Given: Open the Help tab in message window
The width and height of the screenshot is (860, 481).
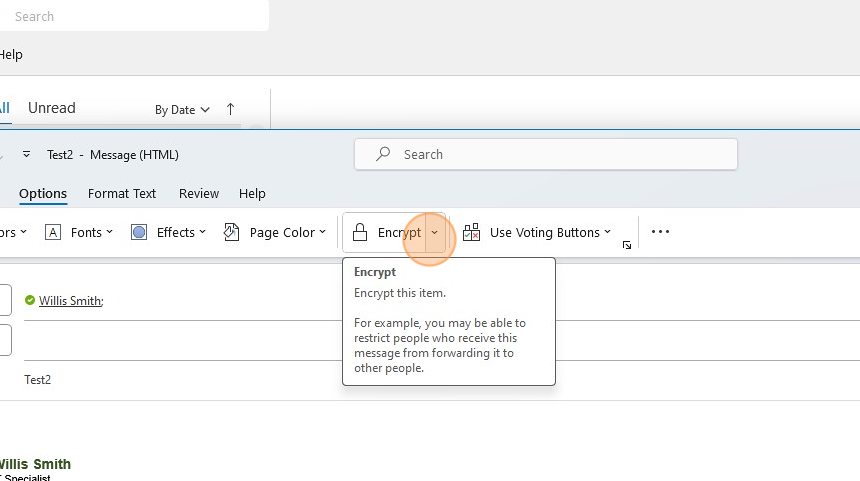Looking at the screenshot, I should pyautogui.click(x=252, y=194).
